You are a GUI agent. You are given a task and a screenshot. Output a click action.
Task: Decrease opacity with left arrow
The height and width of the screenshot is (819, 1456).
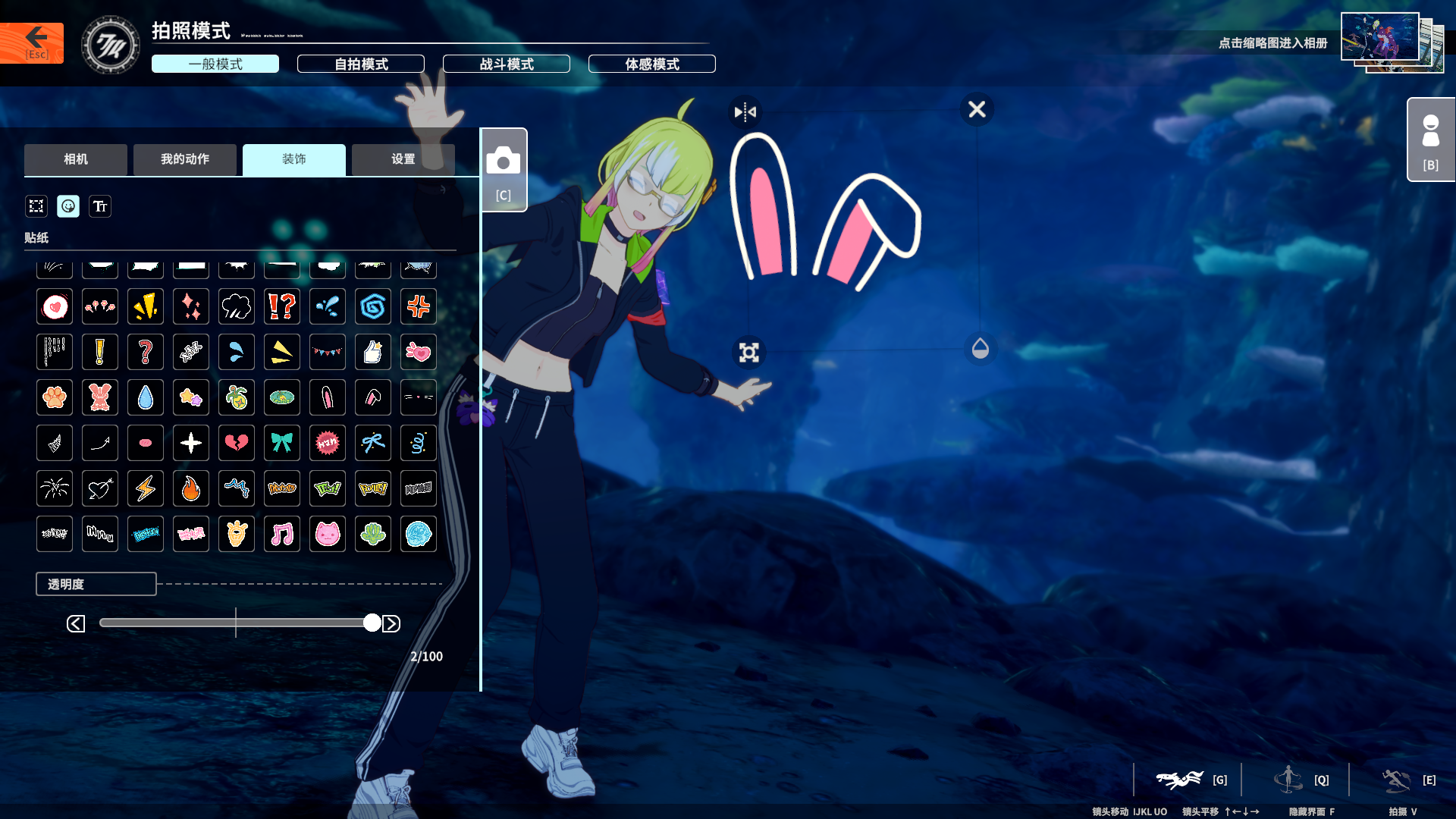pos(76,623)
